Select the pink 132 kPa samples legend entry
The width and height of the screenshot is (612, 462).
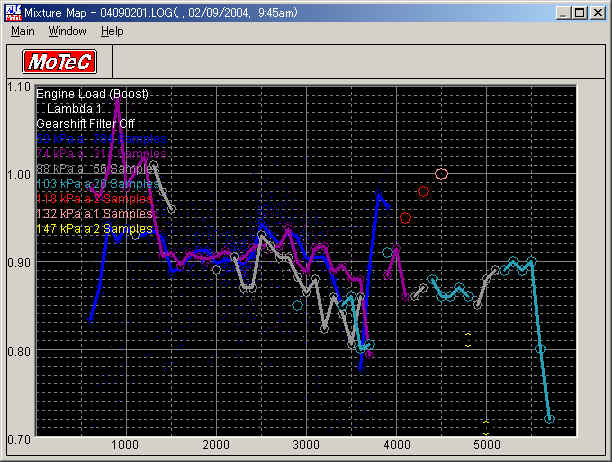tap(94, 214)
